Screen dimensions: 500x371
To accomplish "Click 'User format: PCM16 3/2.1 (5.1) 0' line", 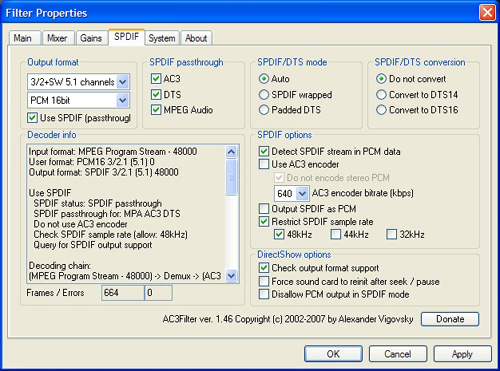I will point(92,162).
